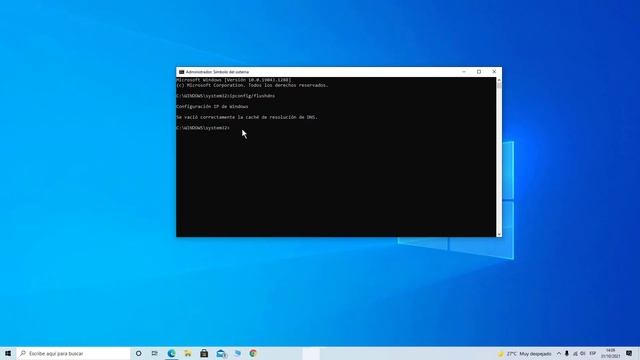Click the last C:\WINDOWS\system32 prompt line
Screen dimensions: 640x360
203,128
